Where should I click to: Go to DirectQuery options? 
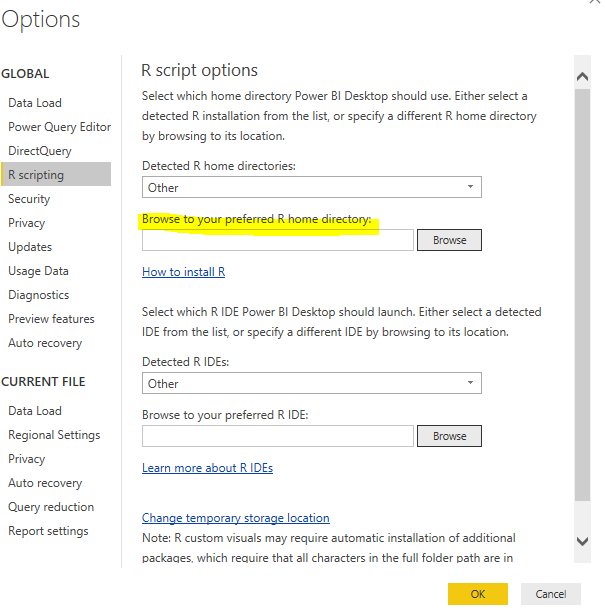(40, 151)
